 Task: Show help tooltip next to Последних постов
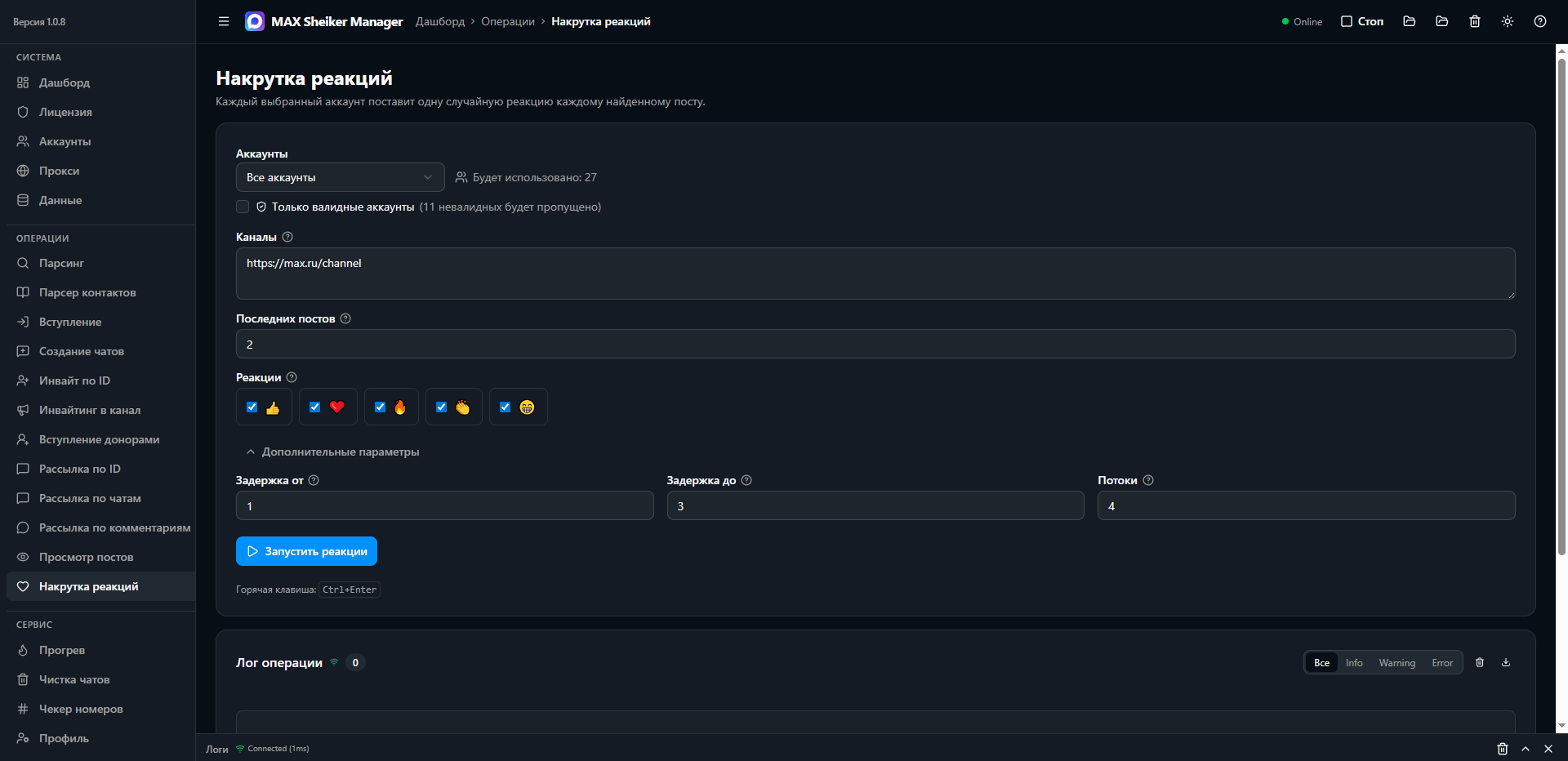point(345,318)
